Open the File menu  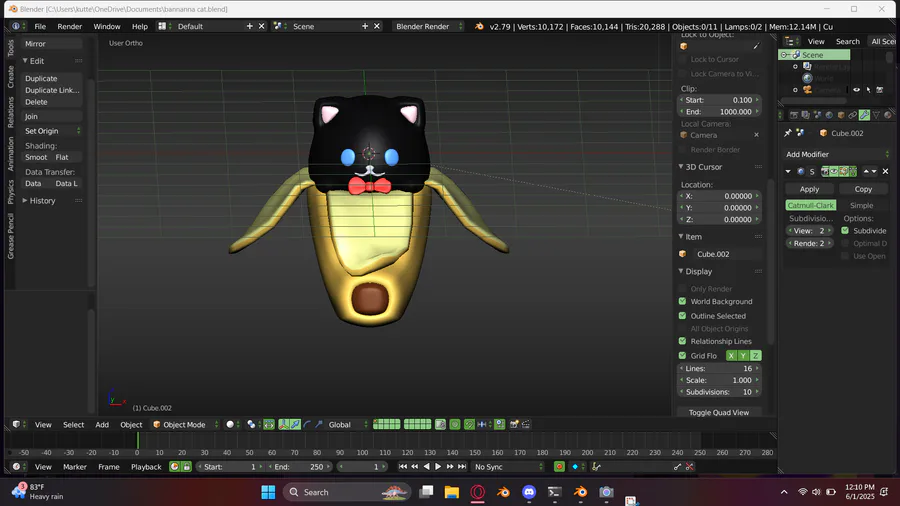pyautogui.click(x=40, y=26)
